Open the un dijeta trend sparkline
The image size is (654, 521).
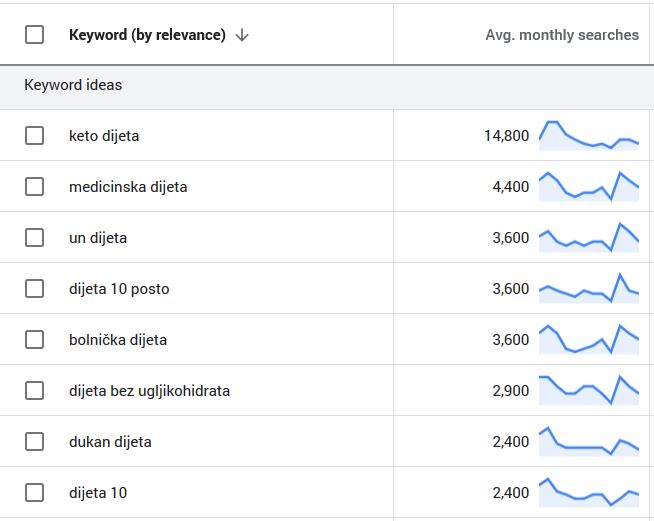click(x=588, y=237)
